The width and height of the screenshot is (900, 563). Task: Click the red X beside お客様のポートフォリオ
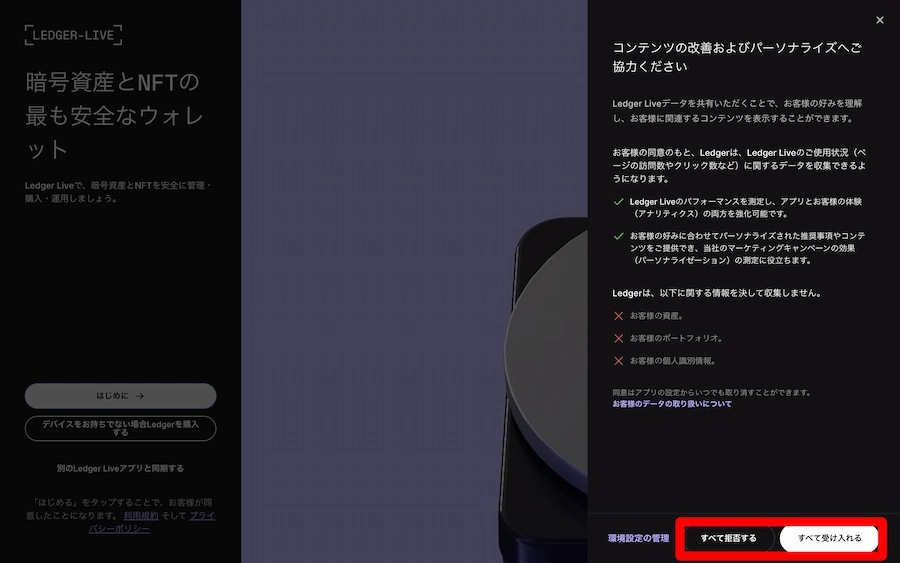619,338
